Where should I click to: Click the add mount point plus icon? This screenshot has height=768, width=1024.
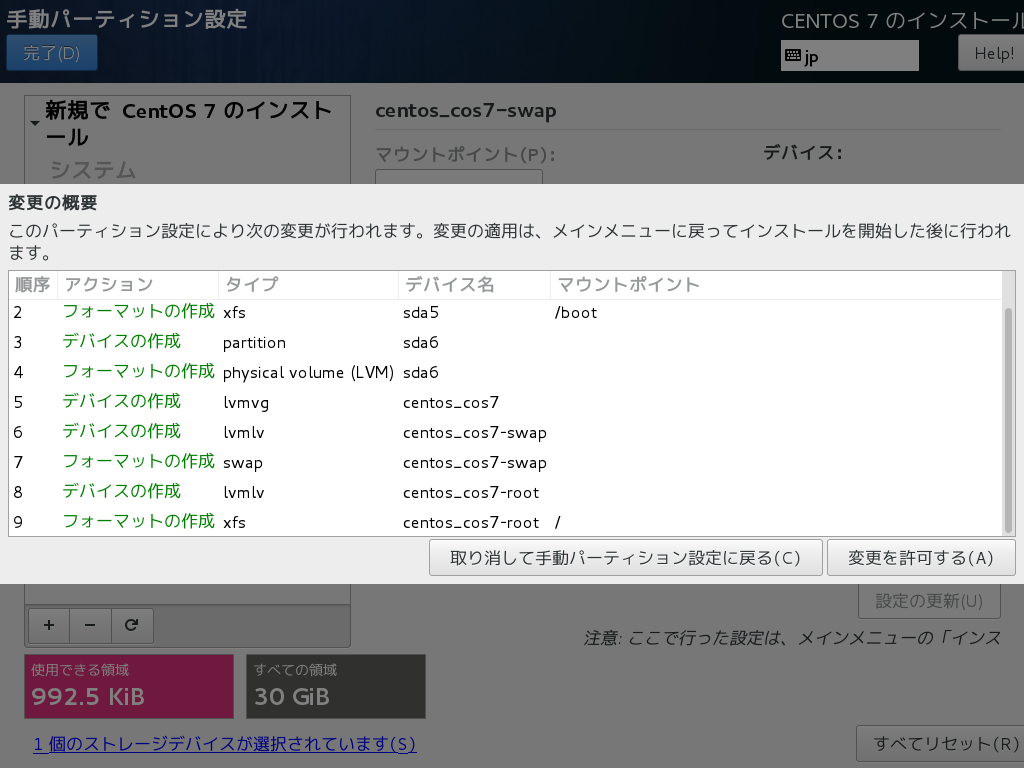pyautogui.click(x=49, y=626)
